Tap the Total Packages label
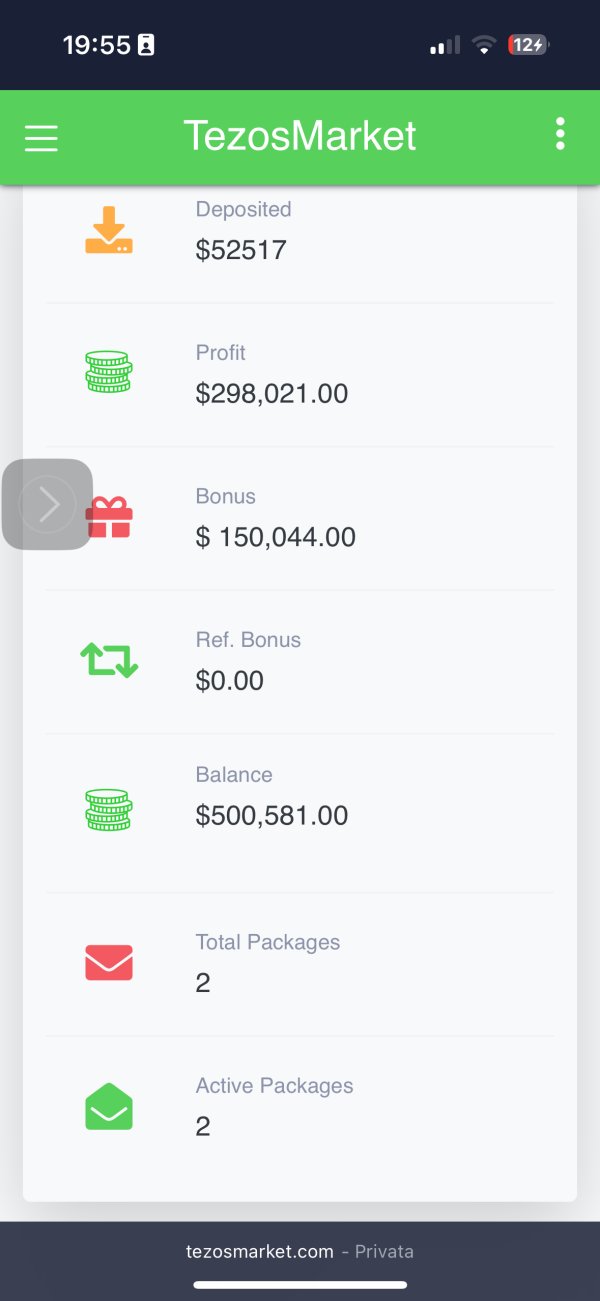 (x=268, y=942)
